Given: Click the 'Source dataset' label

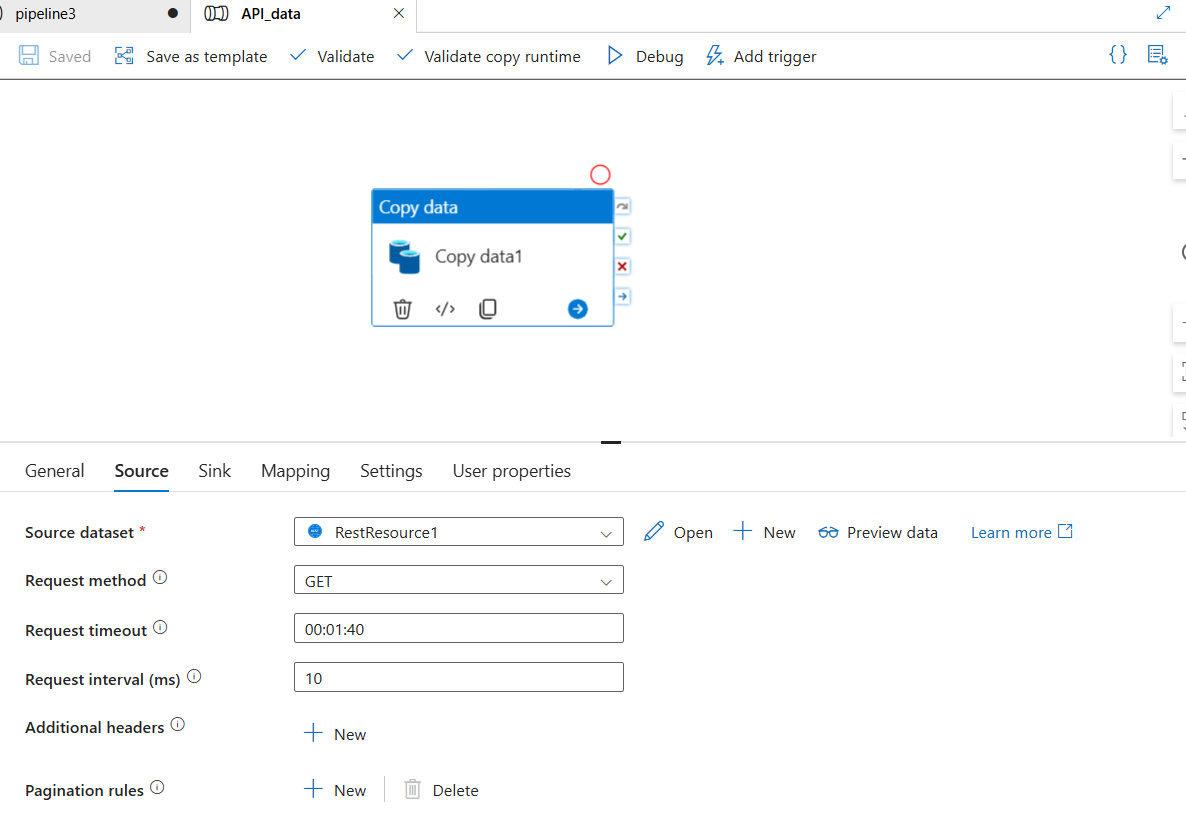Looking at the screenshot, I should tap(79, 532).
